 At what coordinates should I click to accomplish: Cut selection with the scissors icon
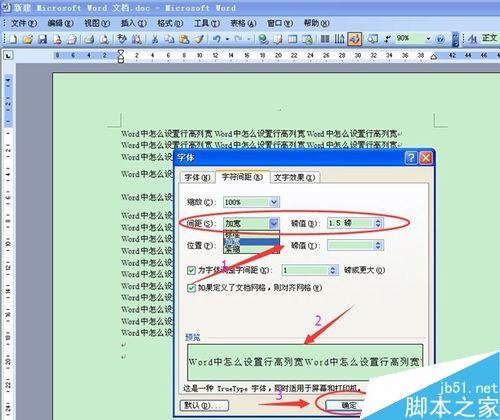coord(155,39)
